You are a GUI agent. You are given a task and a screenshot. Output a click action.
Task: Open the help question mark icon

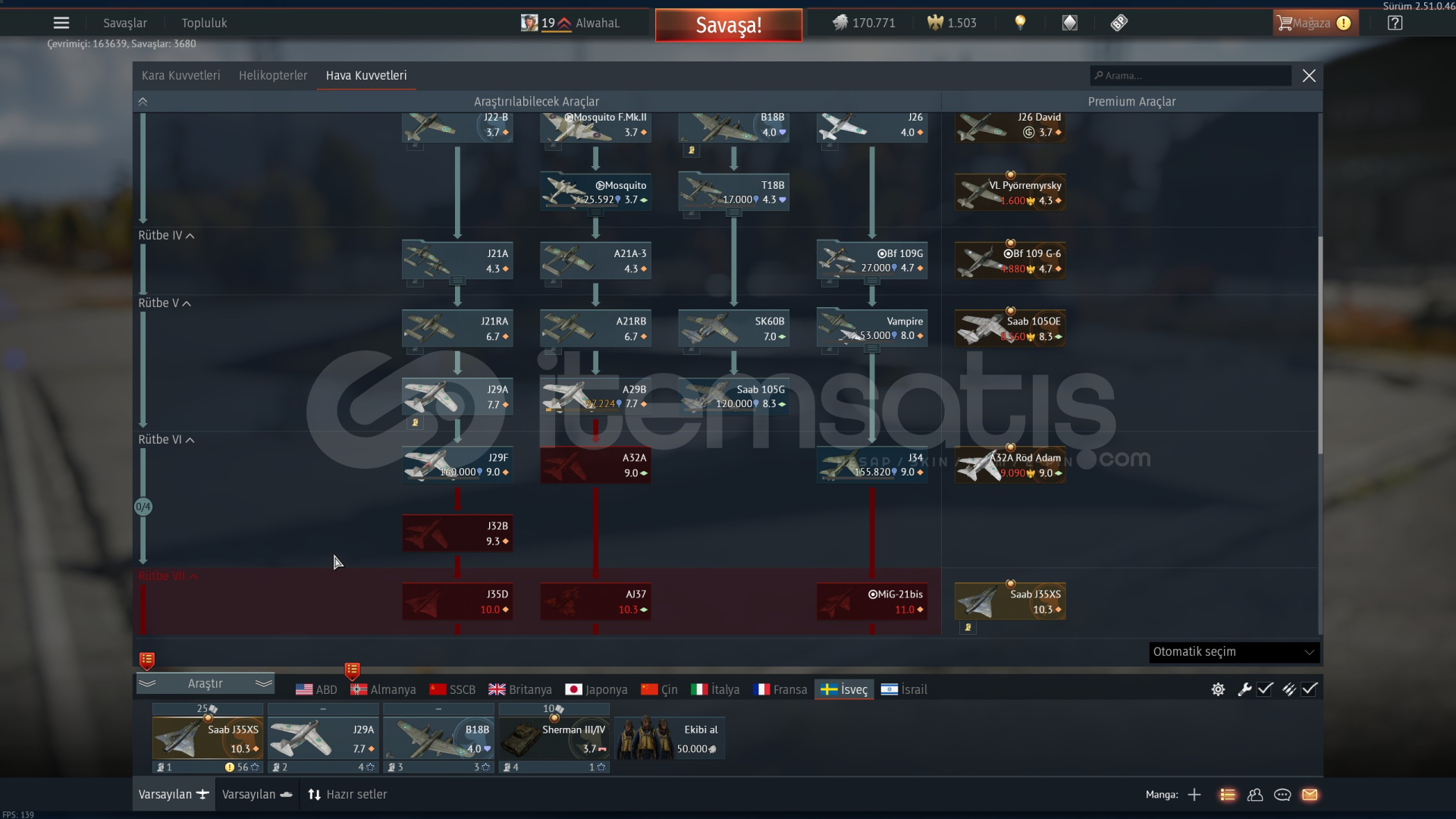tap(1395, 23)
